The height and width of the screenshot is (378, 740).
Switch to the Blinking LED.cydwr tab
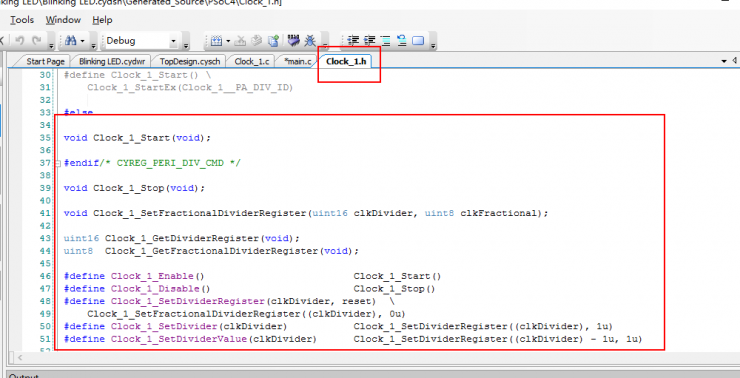pos(112,61)
